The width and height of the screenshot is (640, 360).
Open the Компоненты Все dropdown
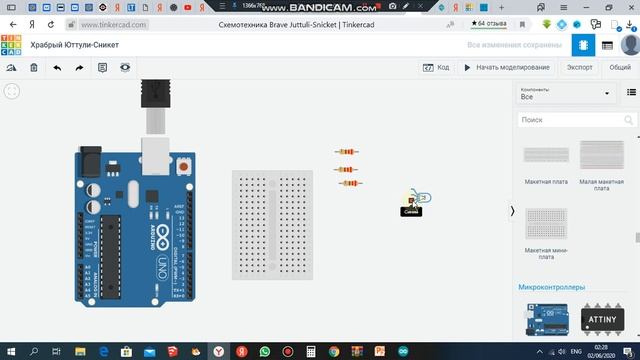click(x=565, y=93)
